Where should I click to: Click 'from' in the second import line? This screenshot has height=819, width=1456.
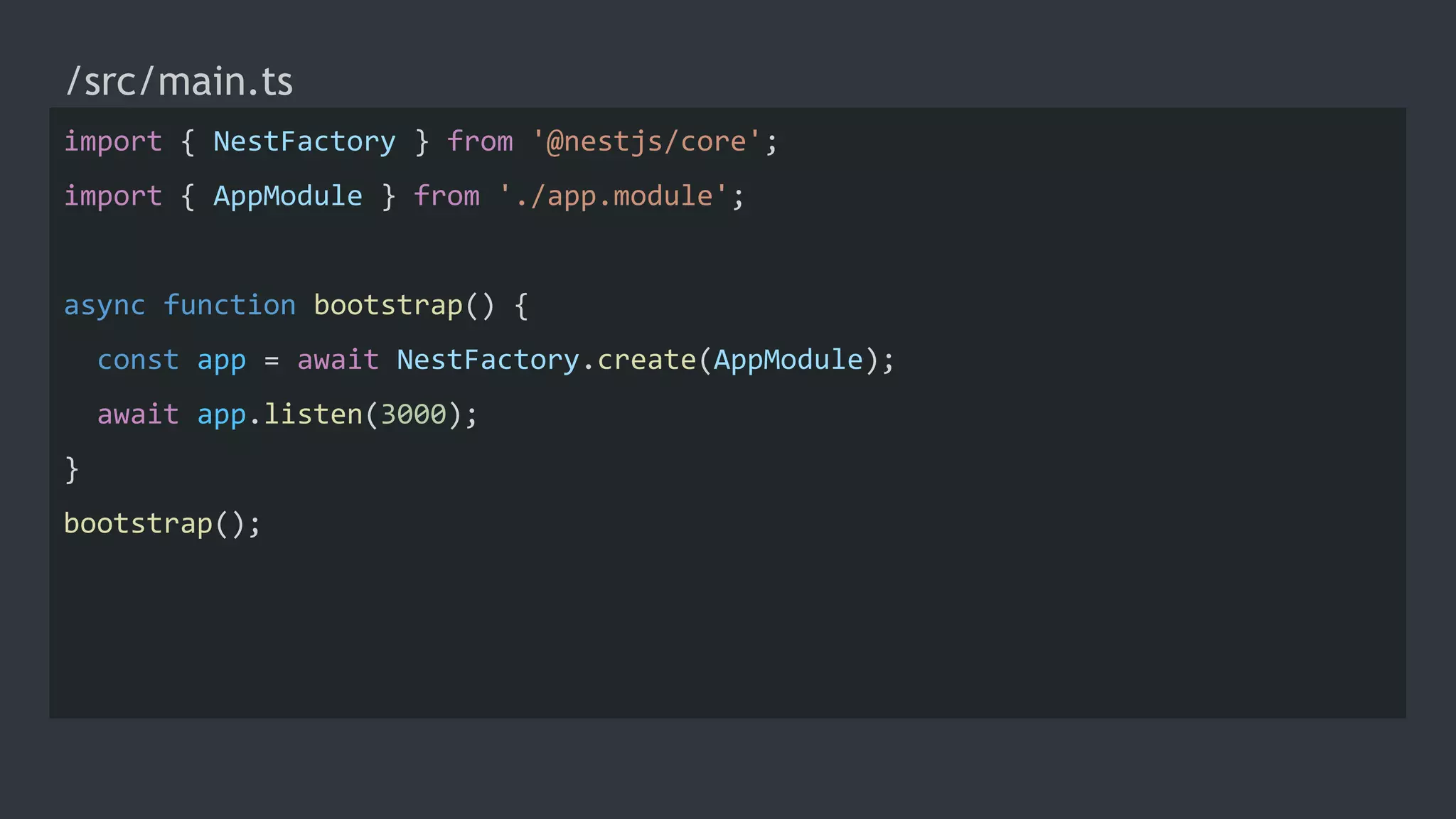pyautogui.click(x=446, y=196)
